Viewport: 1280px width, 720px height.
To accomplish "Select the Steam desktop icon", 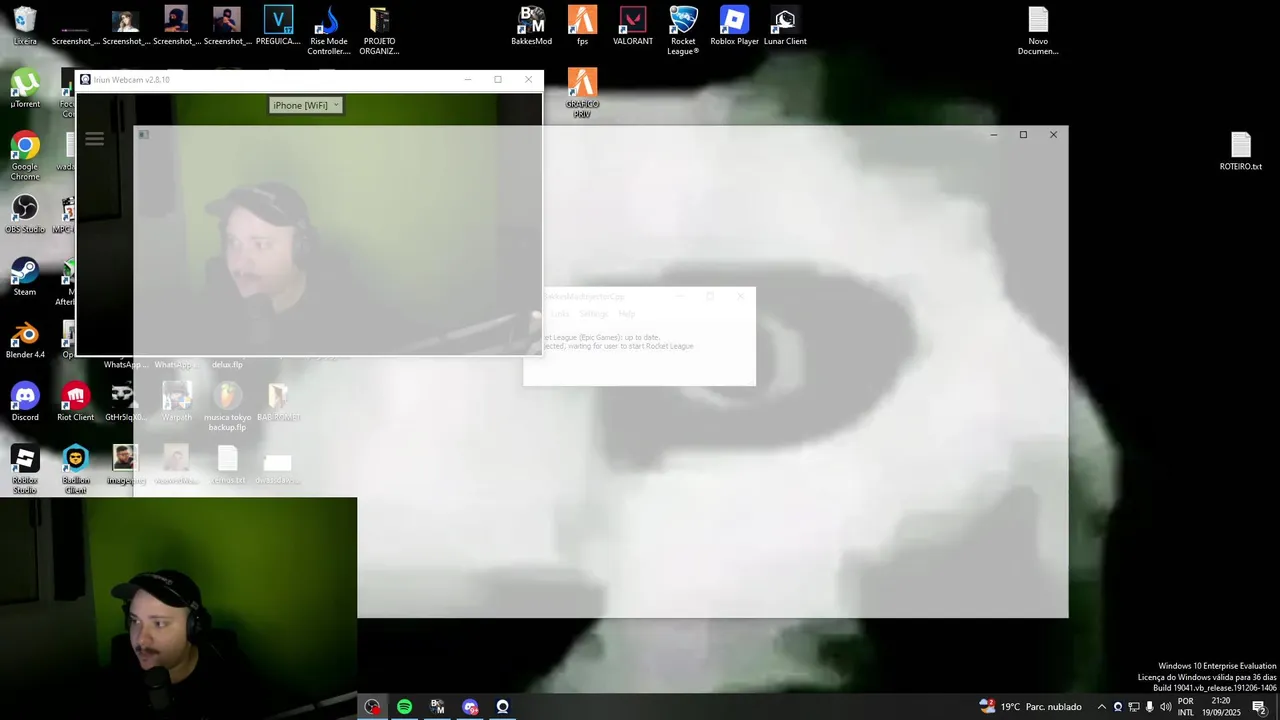I will pyautogui.click(x=25, y=276).
